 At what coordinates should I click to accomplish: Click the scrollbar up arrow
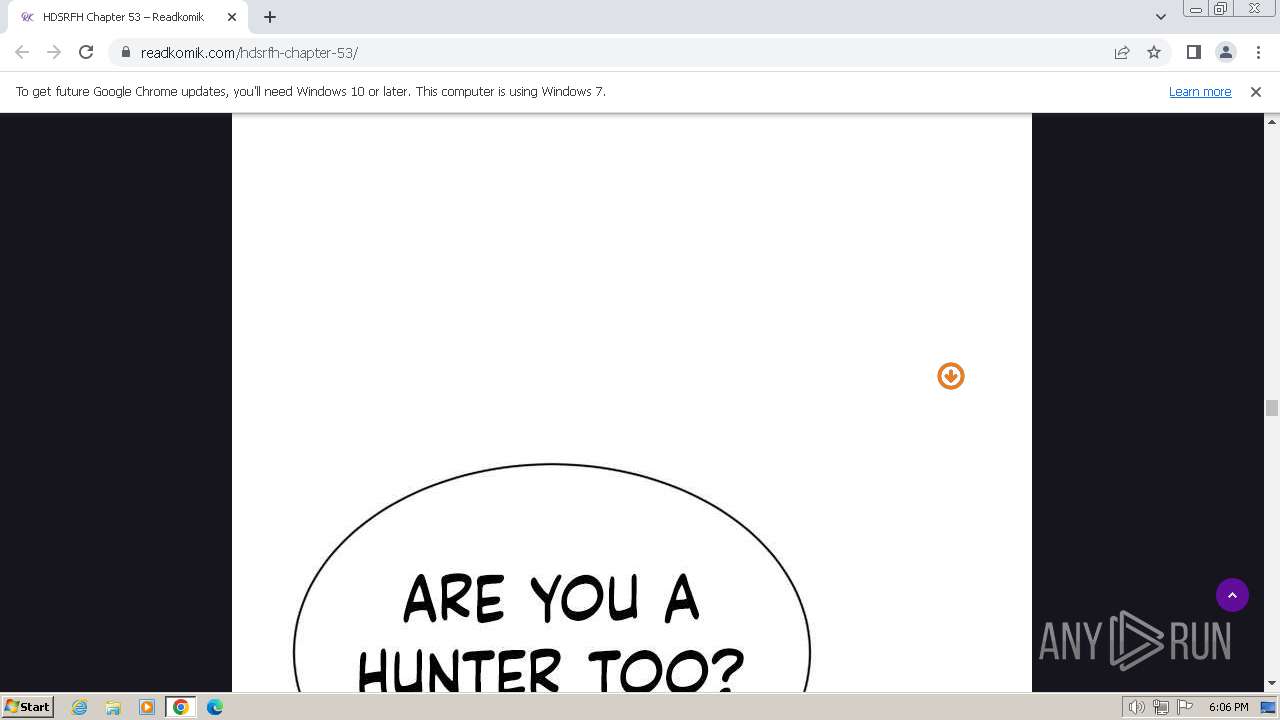1272,121
